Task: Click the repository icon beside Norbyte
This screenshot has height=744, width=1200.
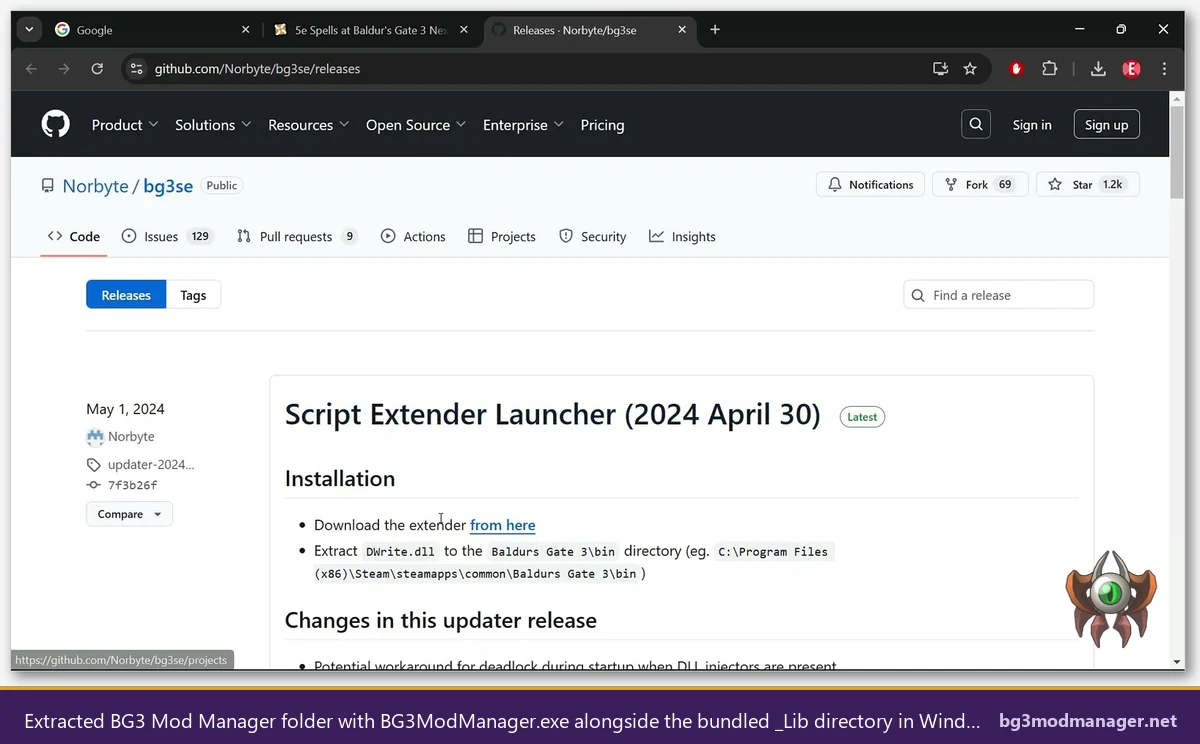Action: pyautogui.click(x=47, y=186)
